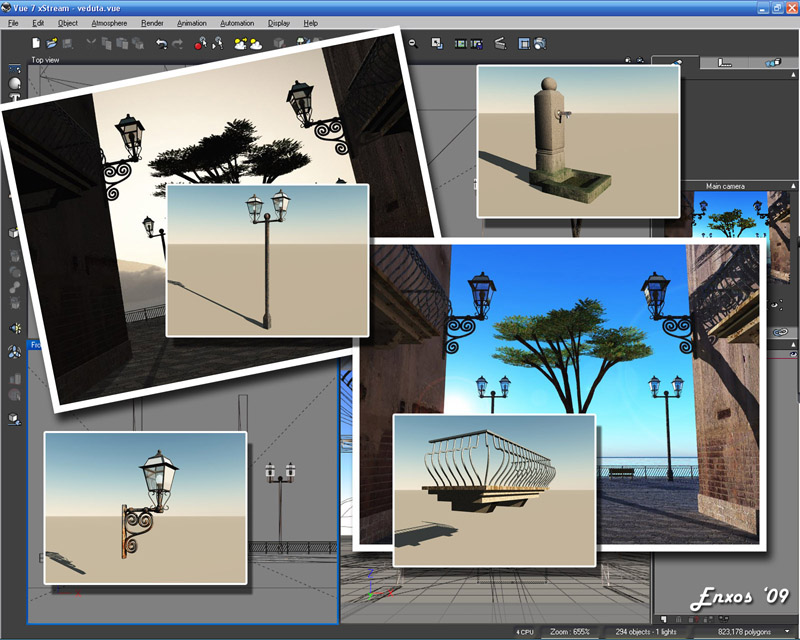This screenshot has width=800, height=640.
Task: Open a scene file with folder icon
Action: pos(52,43)
